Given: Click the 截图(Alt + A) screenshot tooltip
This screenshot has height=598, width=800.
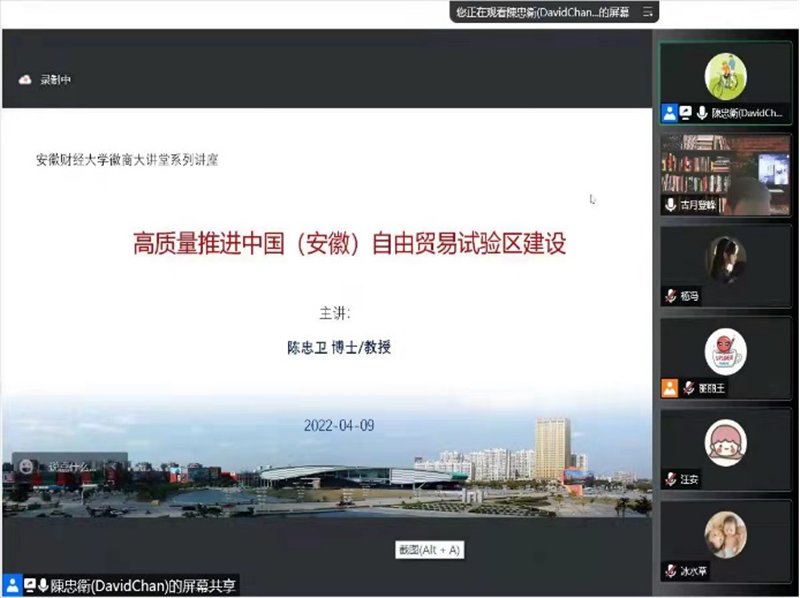Looking at the screenshot, I should click(430, 550).
